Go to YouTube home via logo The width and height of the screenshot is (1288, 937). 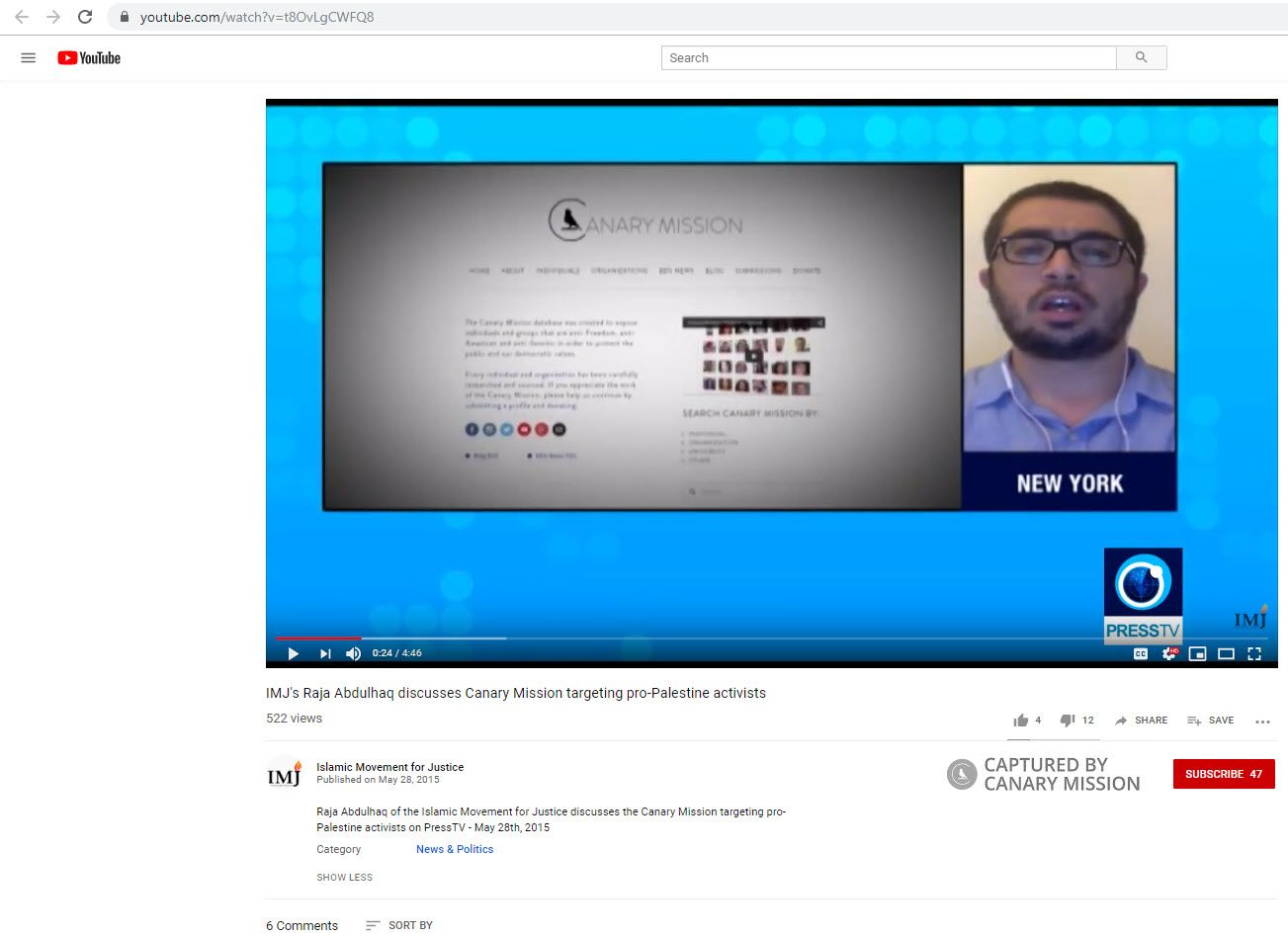pos(89,58)
